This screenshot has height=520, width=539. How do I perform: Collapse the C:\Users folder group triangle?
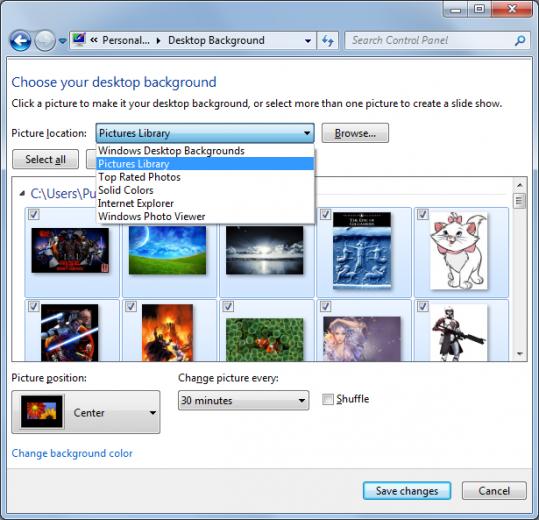coord(22,194)
